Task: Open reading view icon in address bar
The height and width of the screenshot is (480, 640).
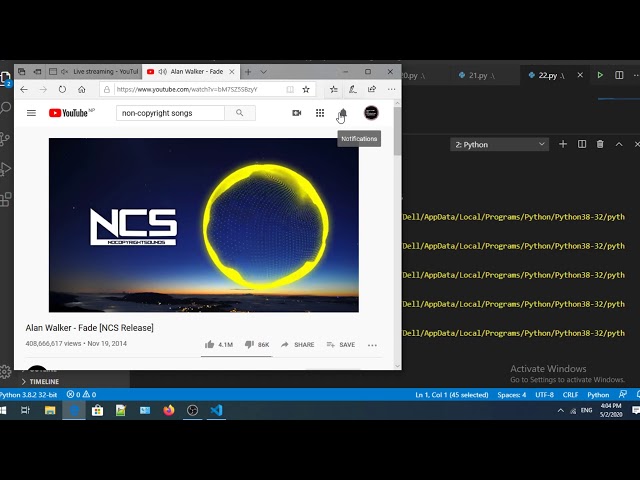Action: [x=290, y=89]
